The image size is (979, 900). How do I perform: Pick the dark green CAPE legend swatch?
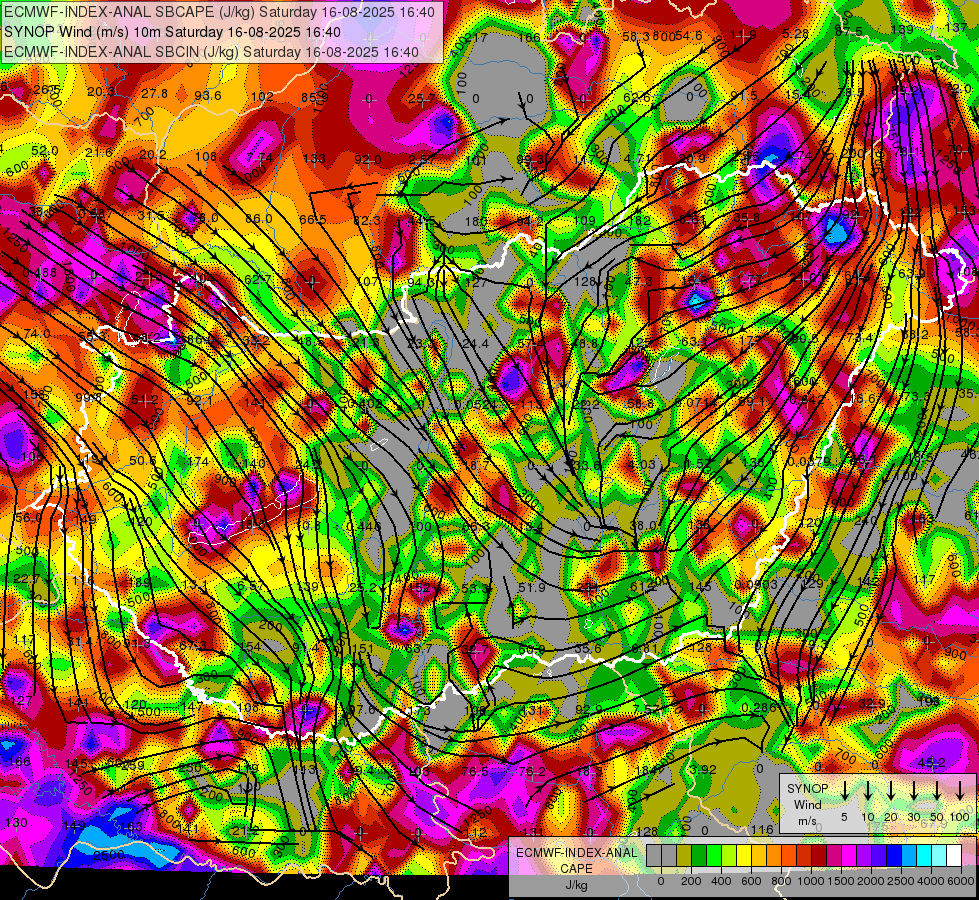tap(699, 855)
